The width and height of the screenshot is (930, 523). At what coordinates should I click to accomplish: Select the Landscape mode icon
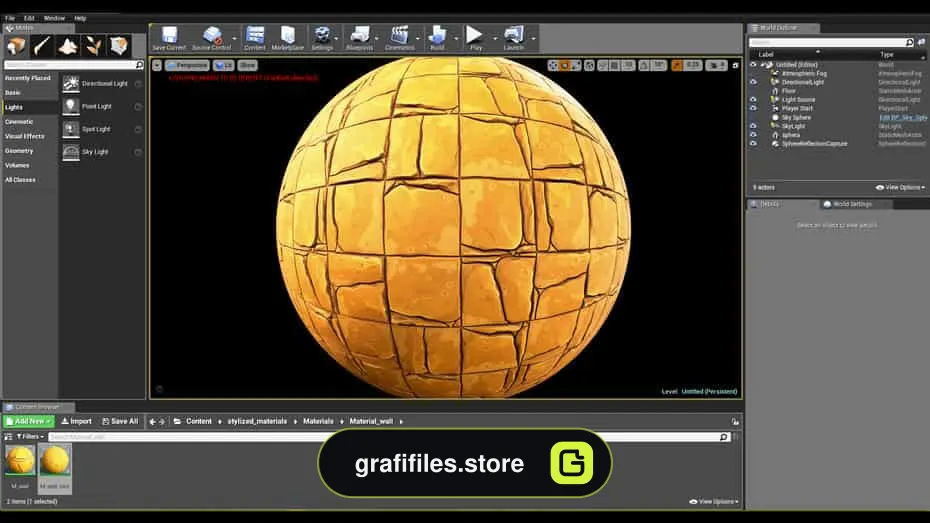click(x=68, y=46)
